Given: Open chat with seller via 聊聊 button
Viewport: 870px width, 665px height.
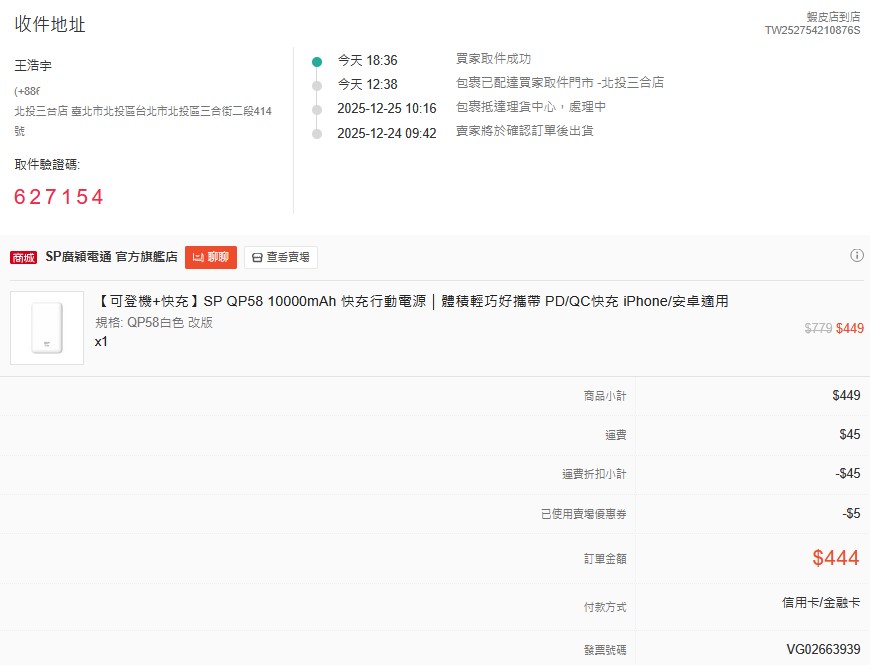Looking at the screenshot, I should 210,257.
